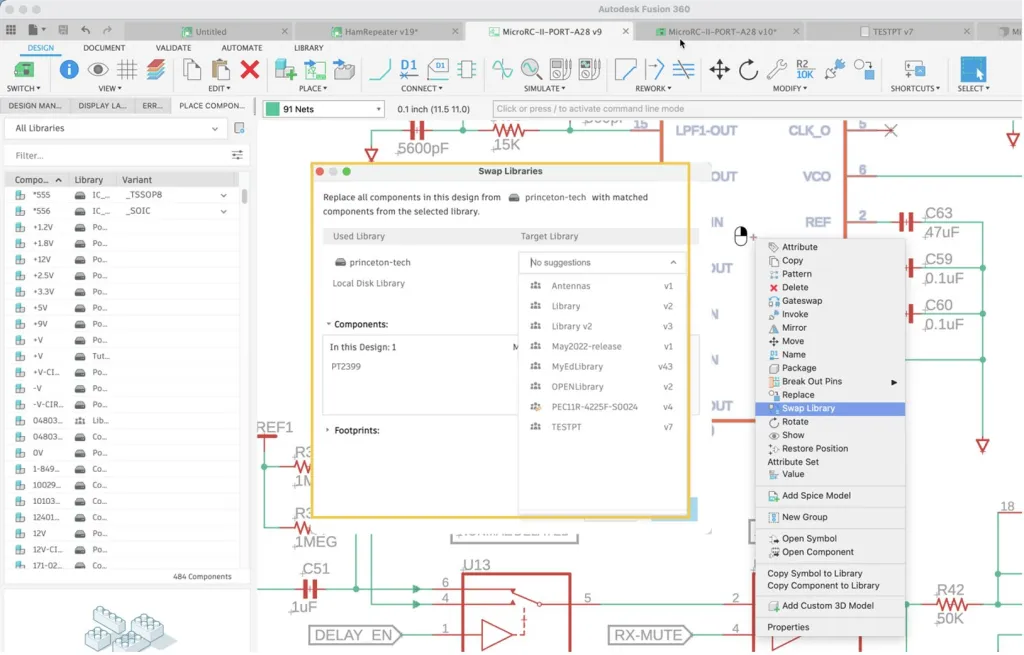
Task: Select the Net wire drawing tool
Action: click(380, 69)
